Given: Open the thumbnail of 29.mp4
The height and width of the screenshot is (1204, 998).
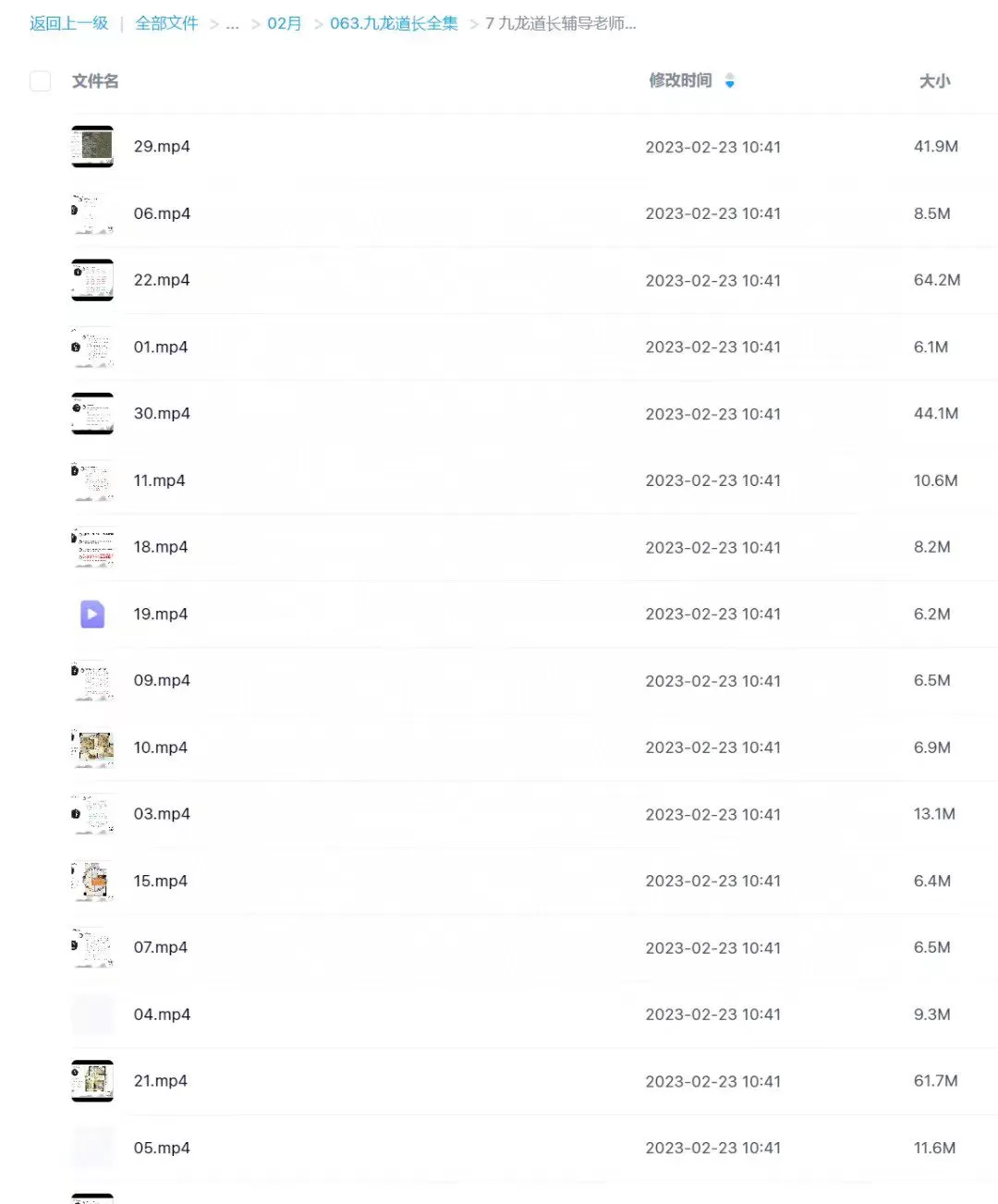Looking at the screenshot, I should 92,147.
